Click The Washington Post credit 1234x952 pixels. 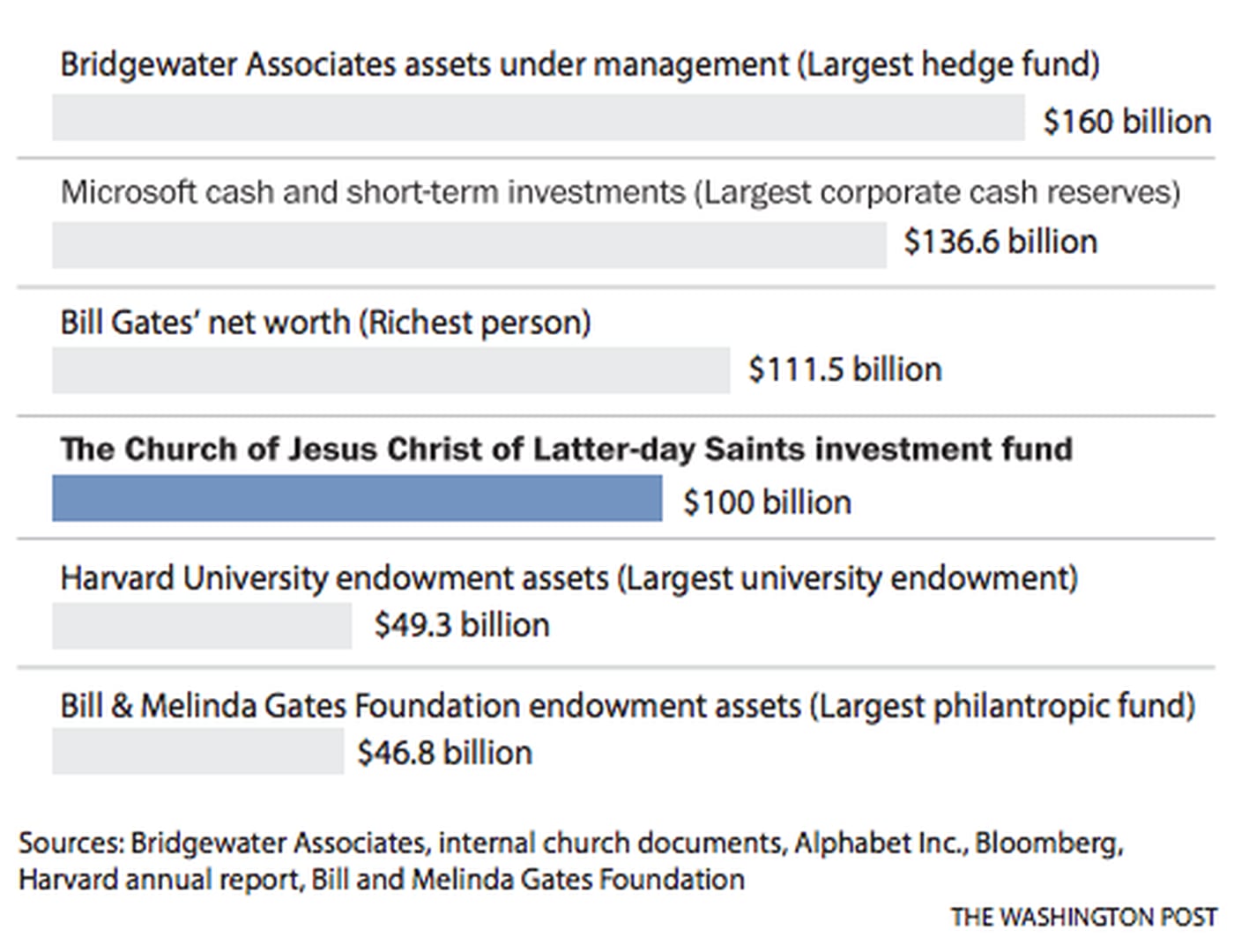(x=1082, y=918)
